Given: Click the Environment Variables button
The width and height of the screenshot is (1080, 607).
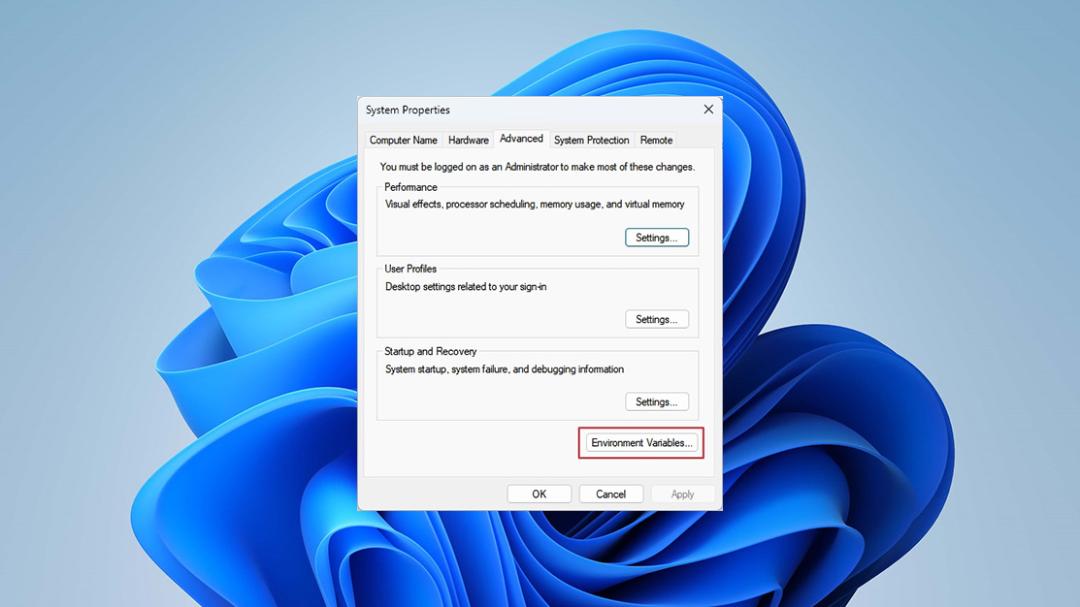Looking at the screenshot, I should [x=641, y=443].
